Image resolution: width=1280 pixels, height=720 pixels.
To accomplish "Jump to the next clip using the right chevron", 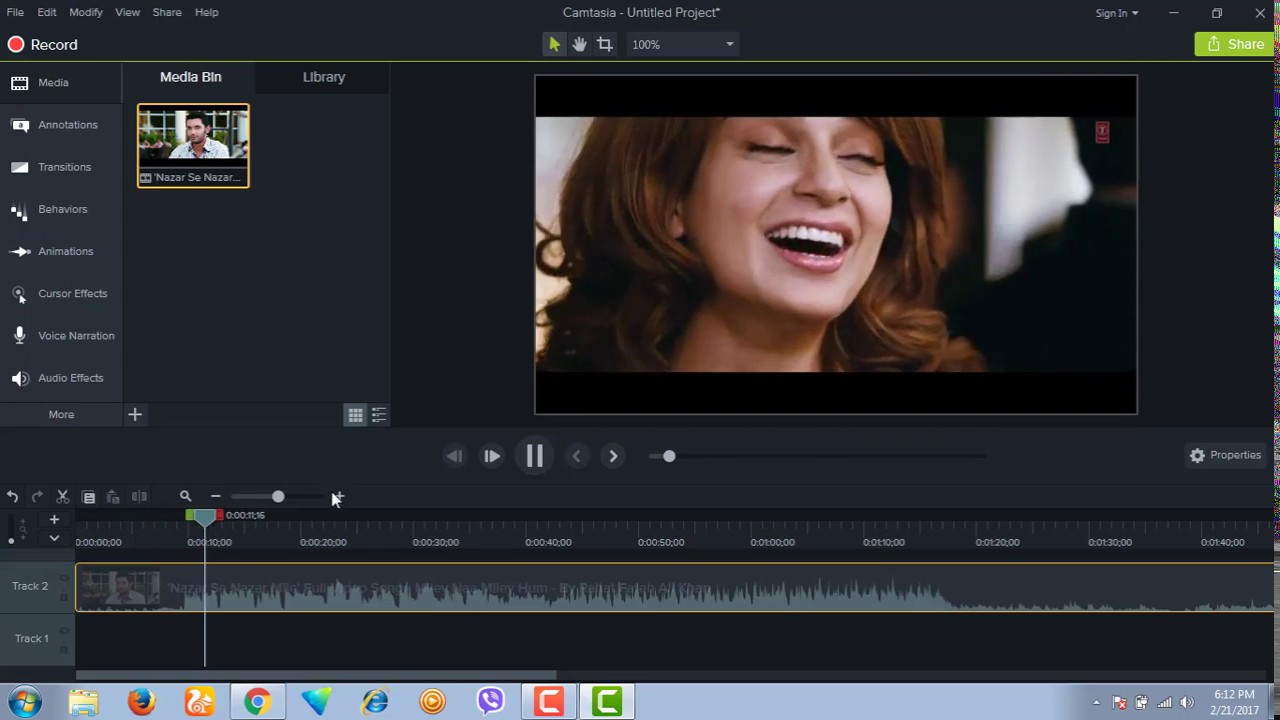I will (x=613, y=456).
